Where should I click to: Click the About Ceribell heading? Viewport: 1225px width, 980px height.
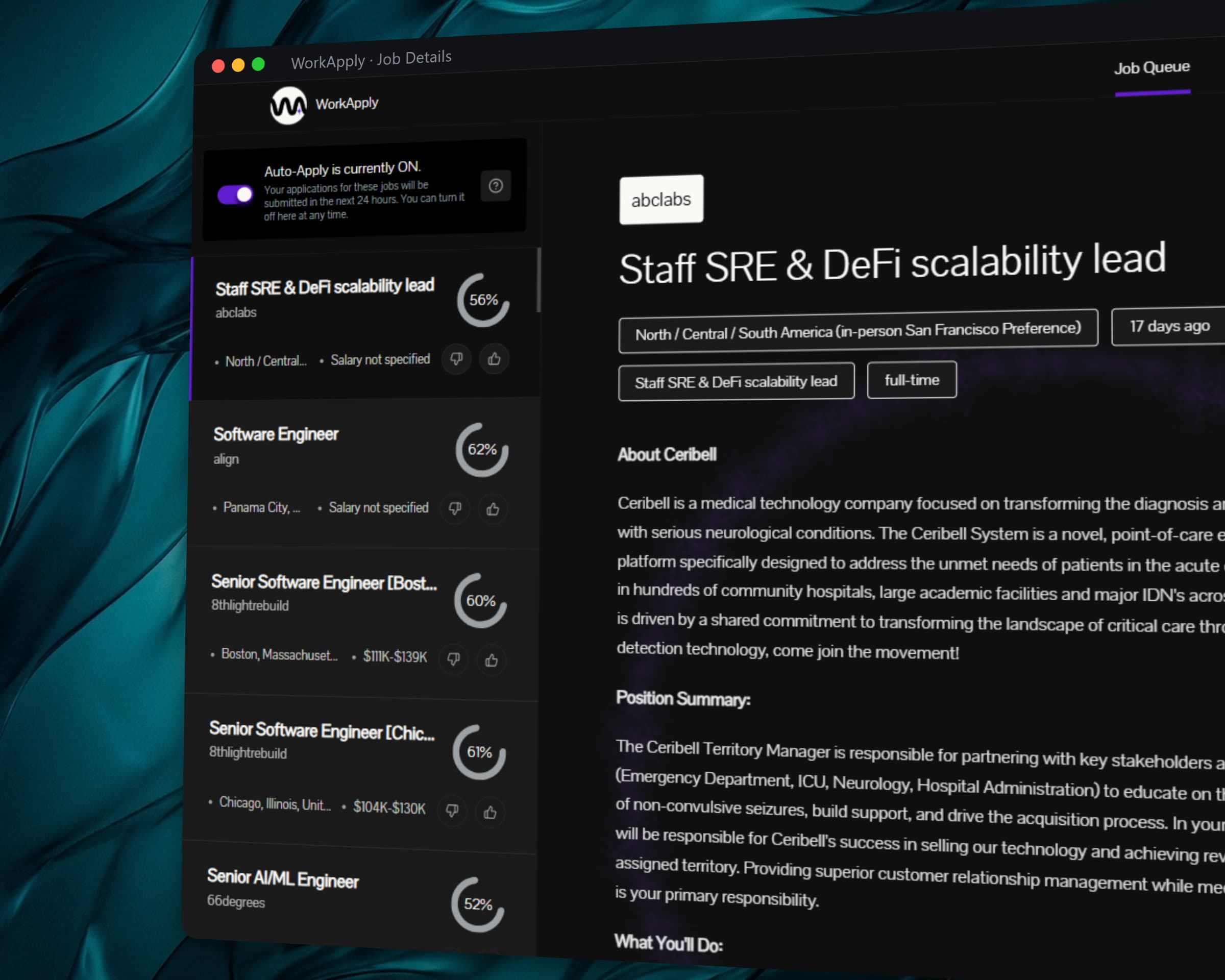(667, 454)
